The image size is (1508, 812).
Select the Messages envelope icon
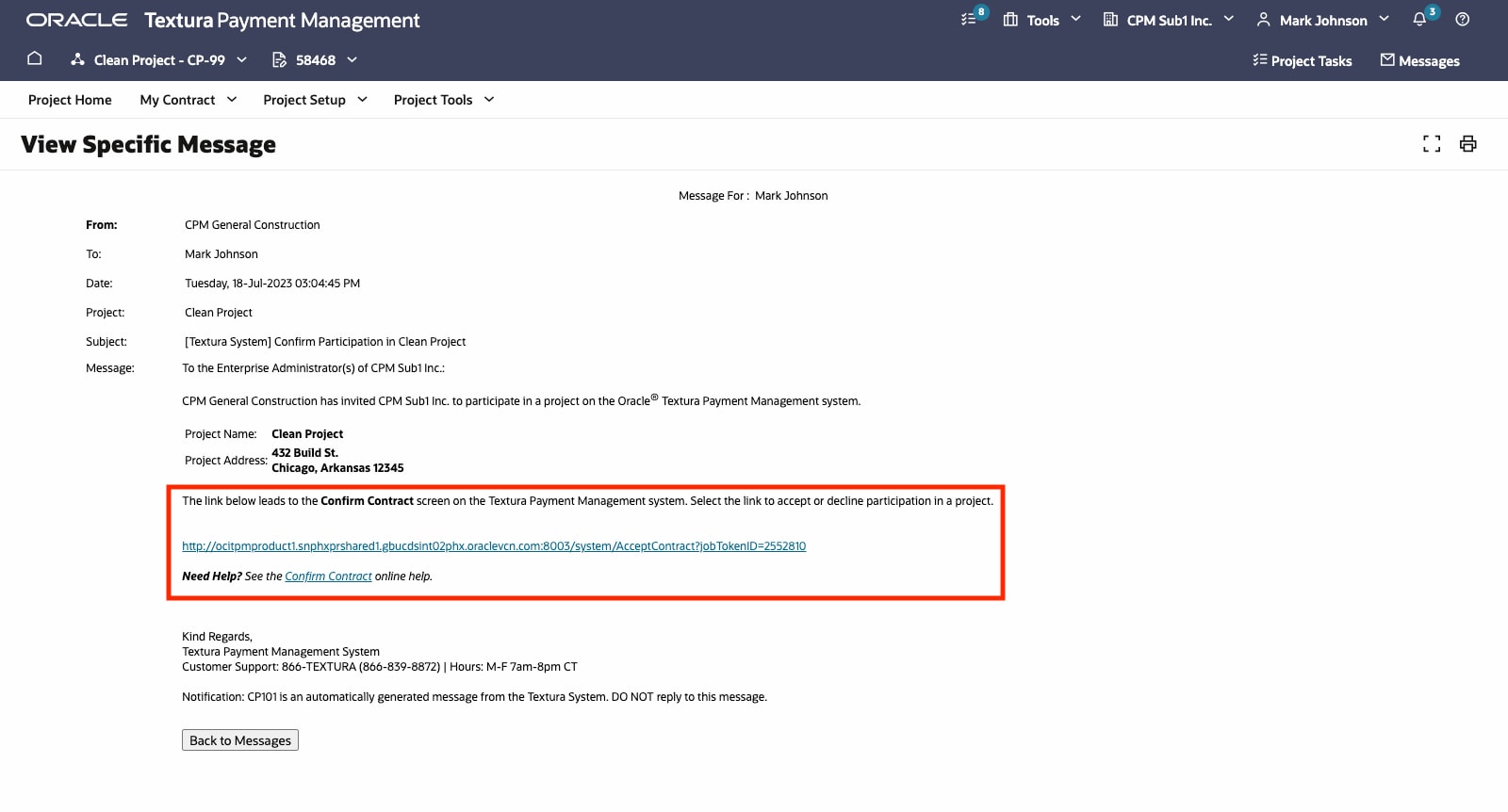pyautogui.click(x=1387, y=59)
